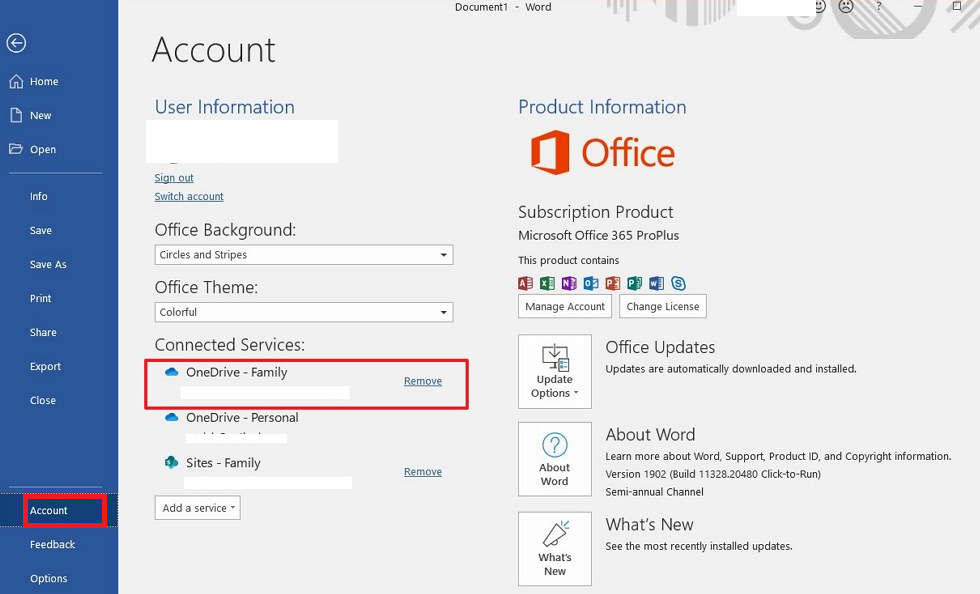Click the Office logo
Image resolution: width=980 pixels, height=594 pixels.
tap(602, 153)
